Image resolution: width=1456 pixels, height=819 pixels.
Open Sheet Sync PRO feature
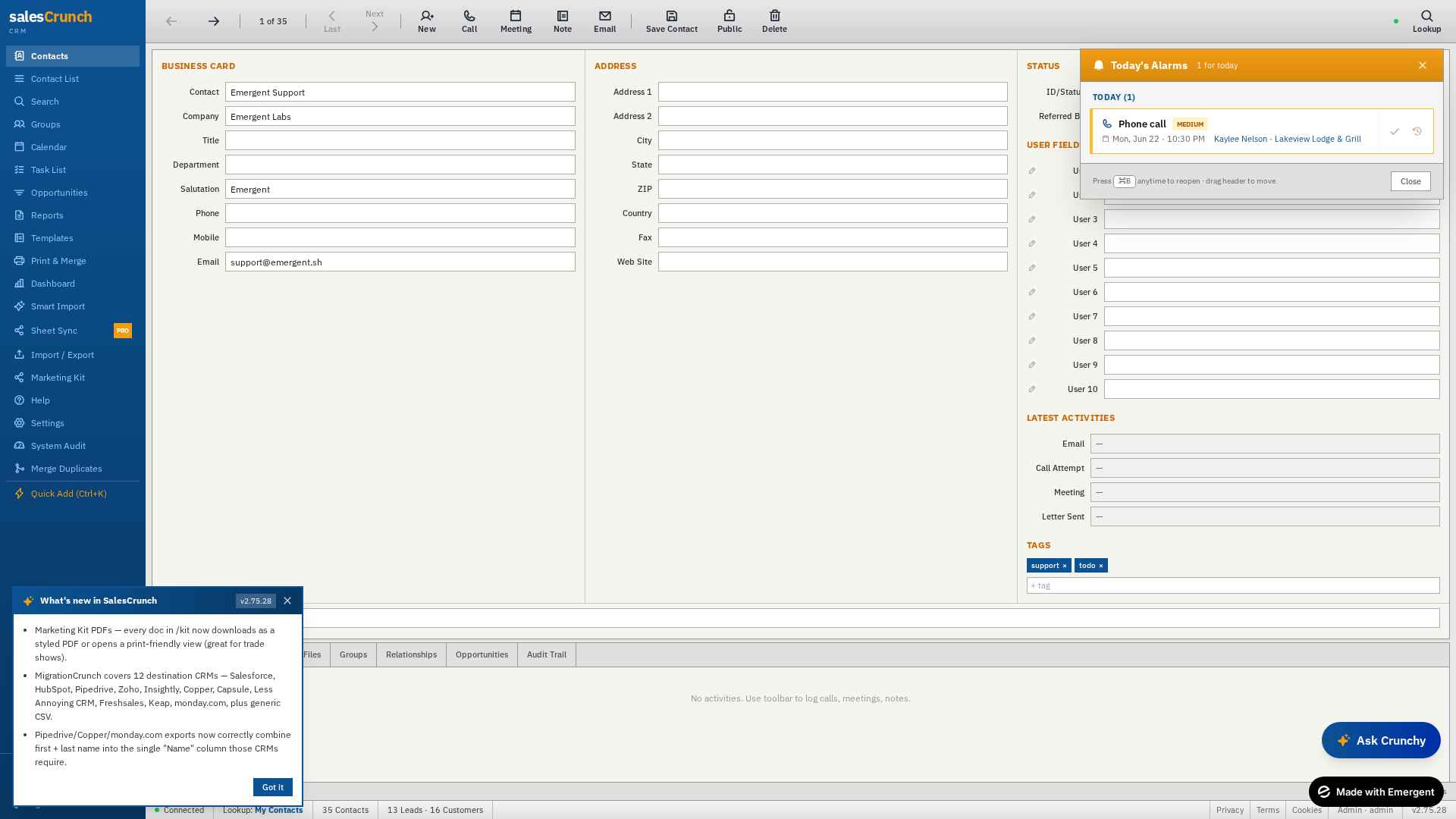click(x=73, y=331)
